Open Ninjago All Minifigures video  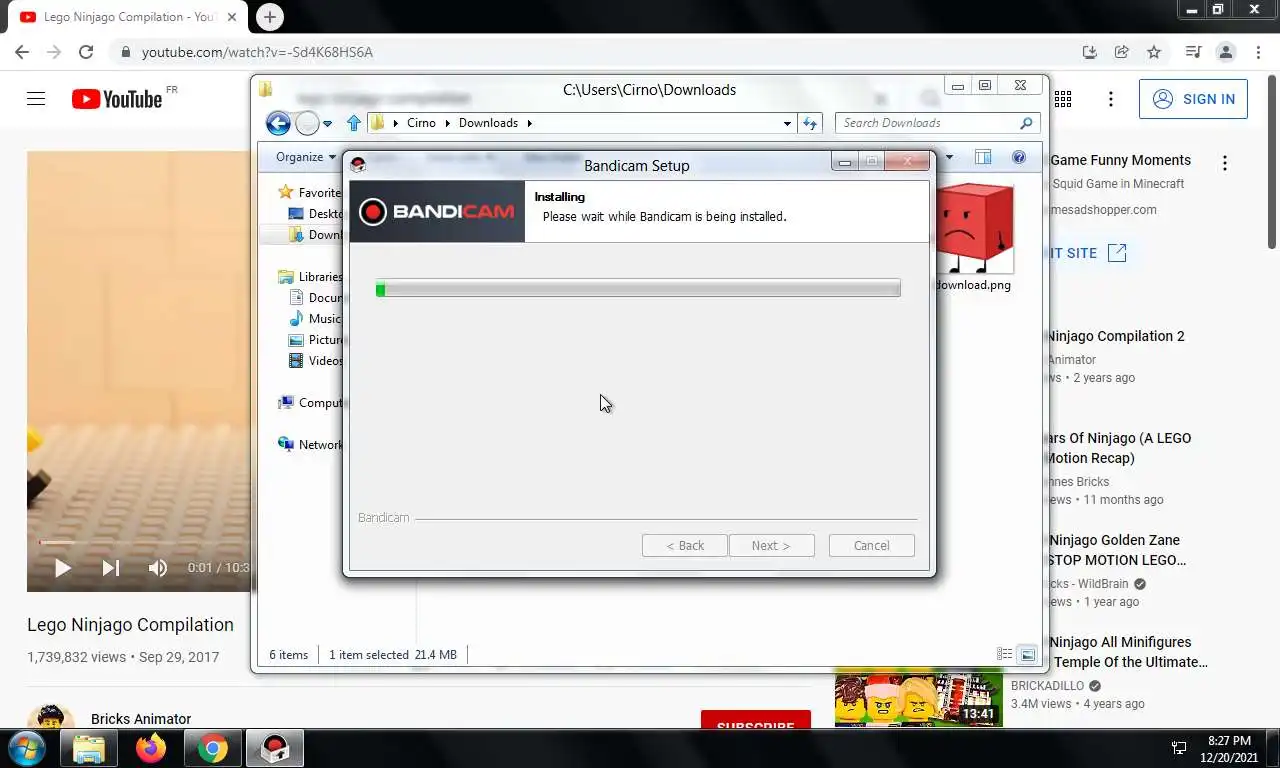click(x=1127, y=652)
